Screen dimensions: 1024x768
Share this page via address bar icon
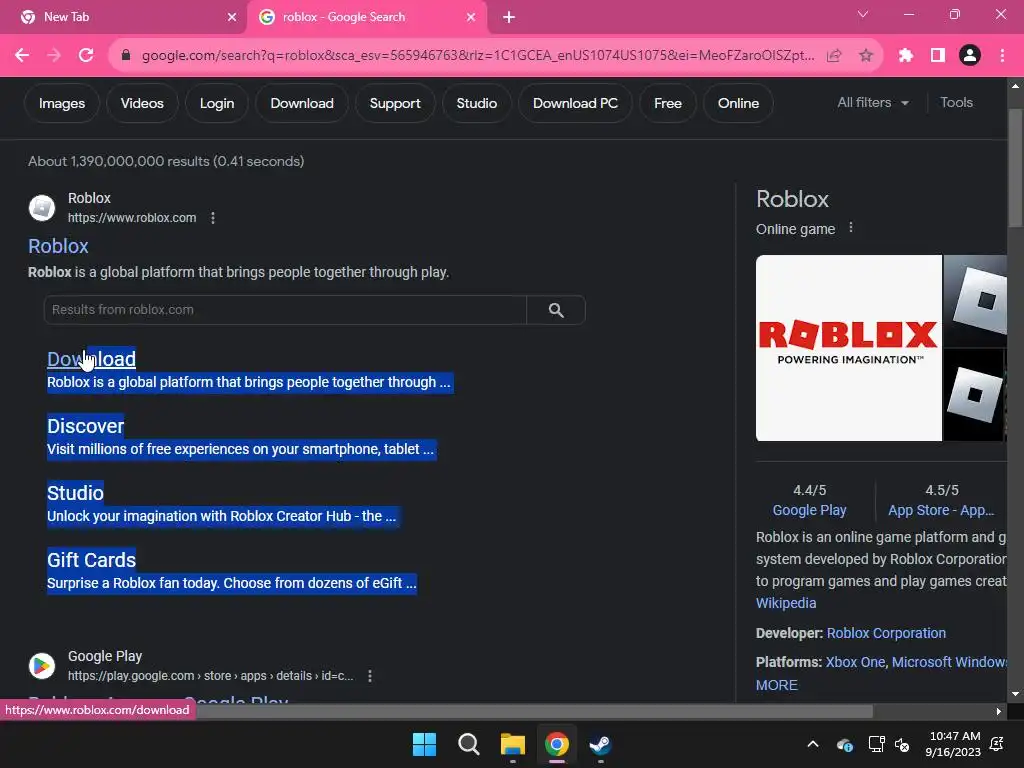tap(834, 56)
